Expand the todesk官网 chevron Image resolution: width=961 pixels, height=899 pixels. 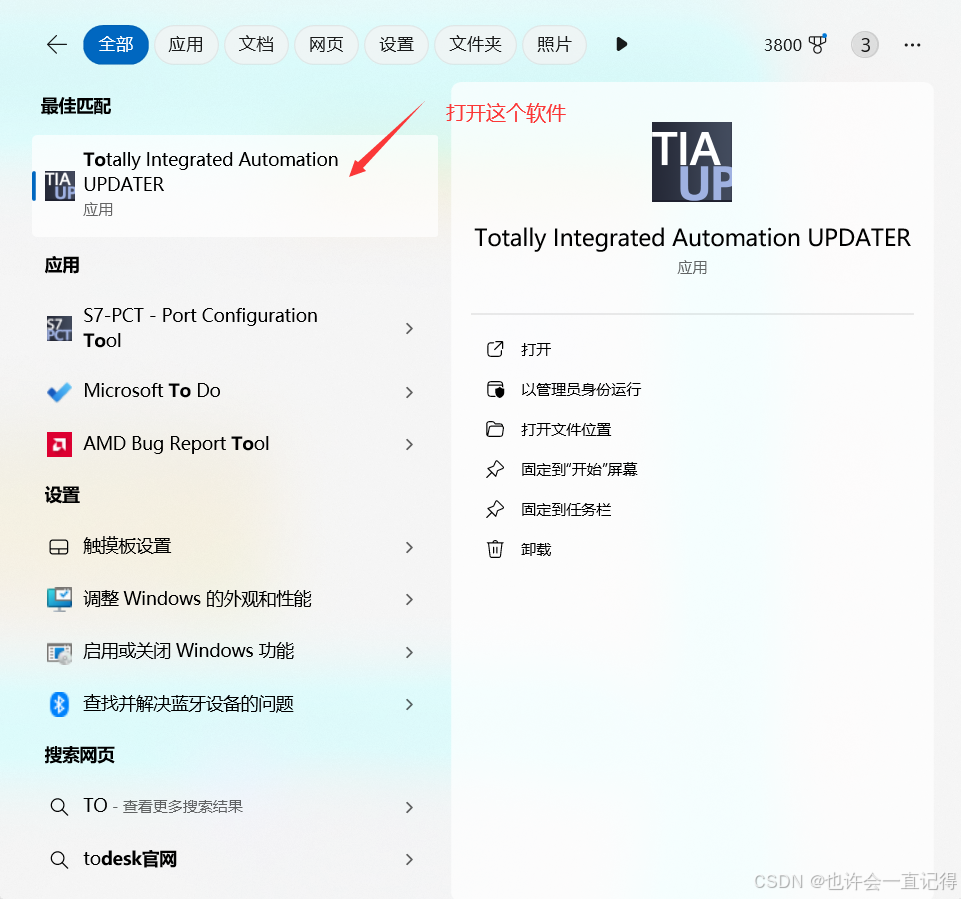pyautogui.click(x=409, y=860)
